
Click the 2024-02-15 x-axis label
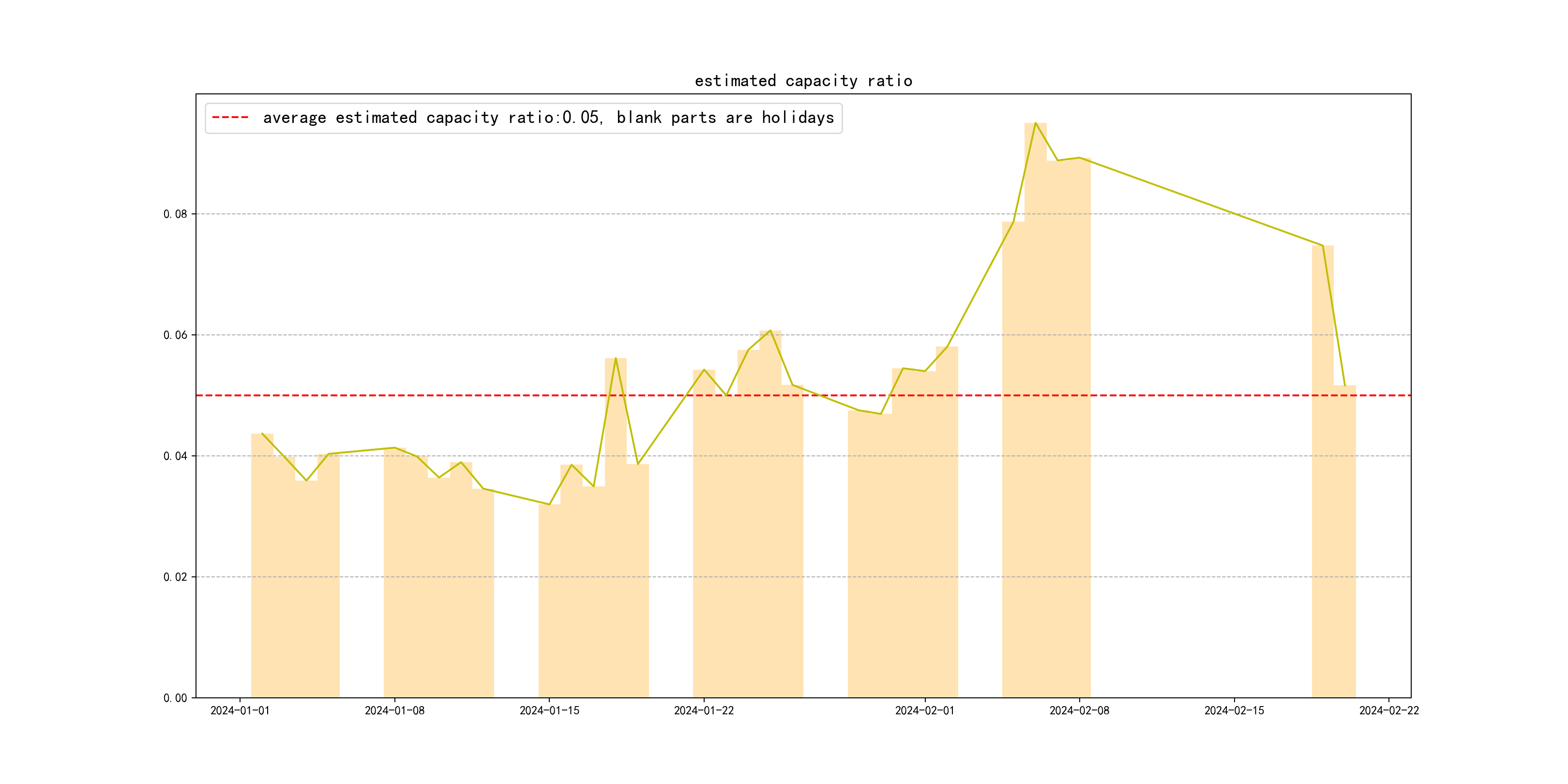coord(1234,710)
